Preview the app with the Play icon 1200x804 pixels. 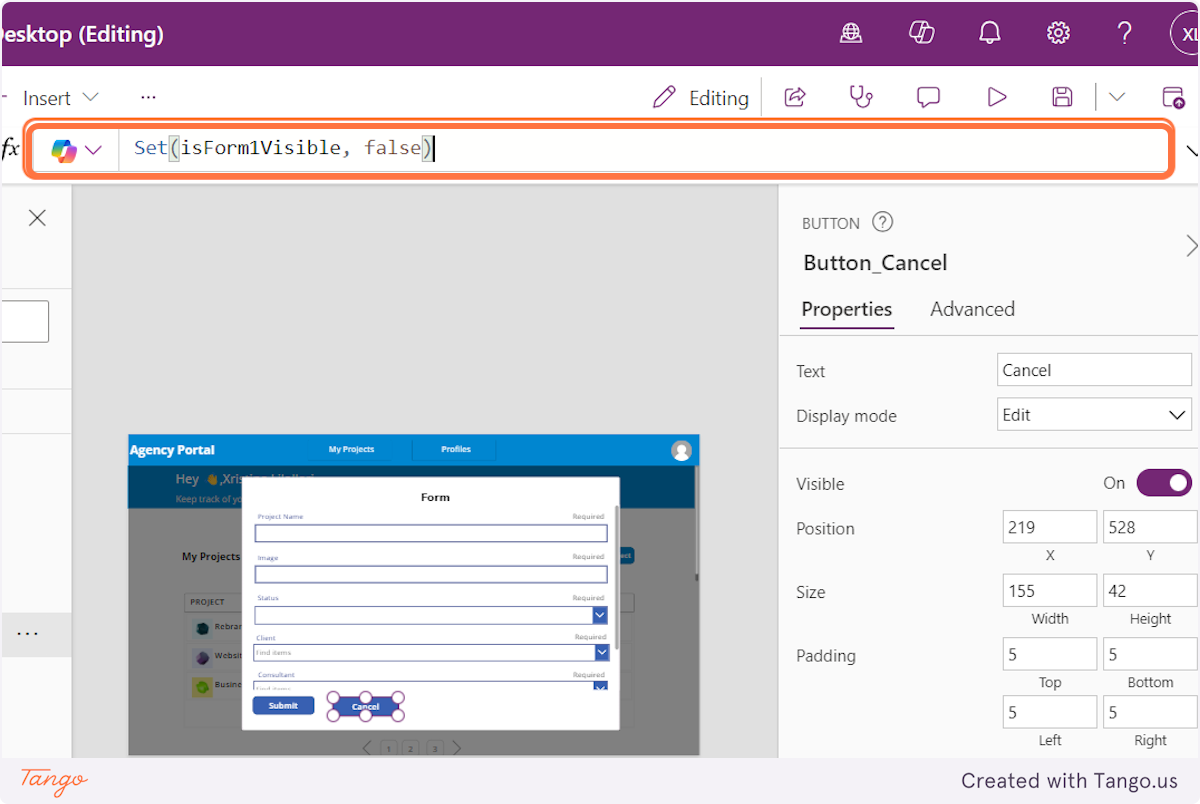pyautogui.click(x=996, y=97)
